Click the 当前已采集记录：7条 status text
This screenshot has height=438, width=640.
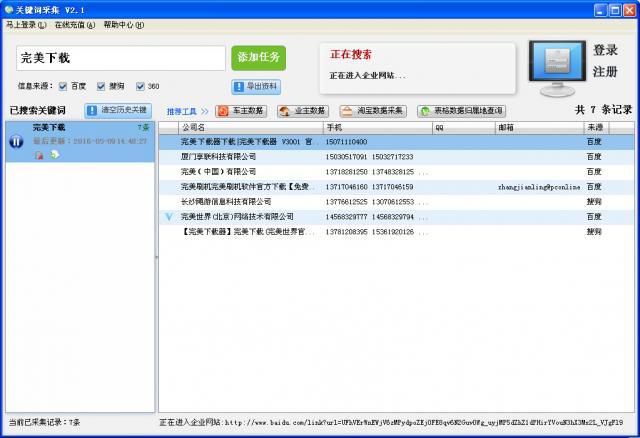coord(44,422)
